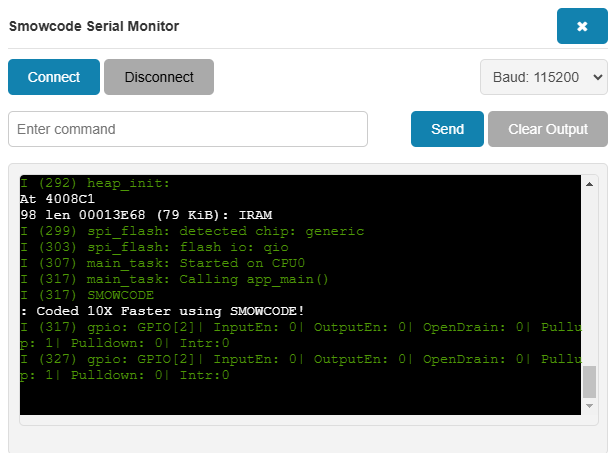Click Clear Output button

[x=548, y=129]
